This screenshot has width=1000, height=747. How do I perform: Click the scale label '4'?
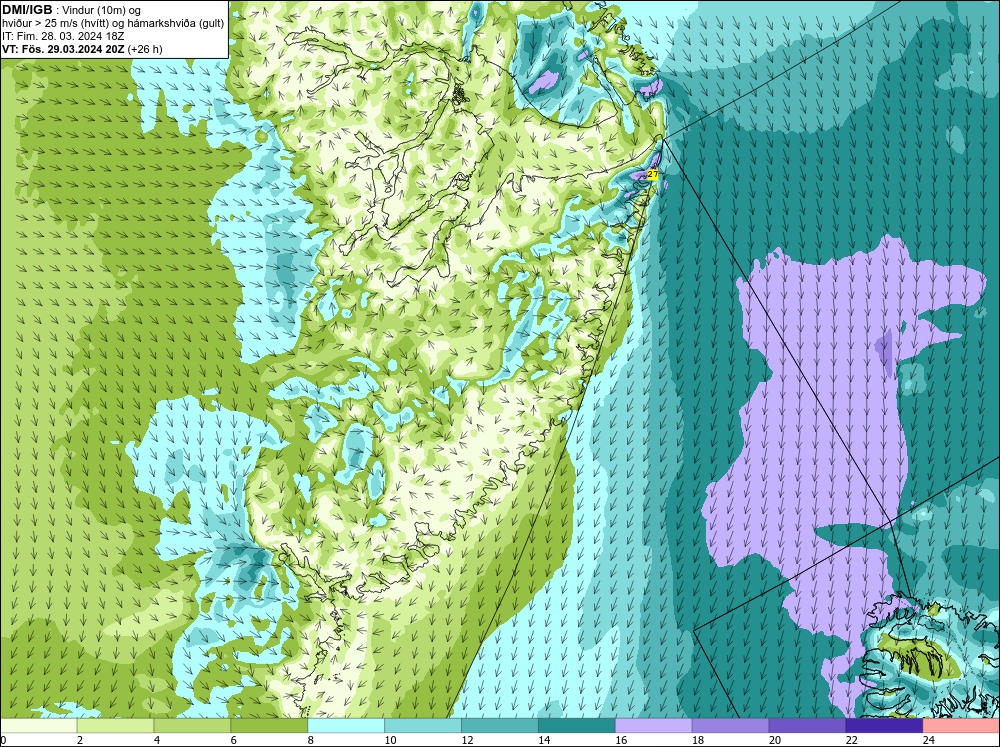point(157,740)
